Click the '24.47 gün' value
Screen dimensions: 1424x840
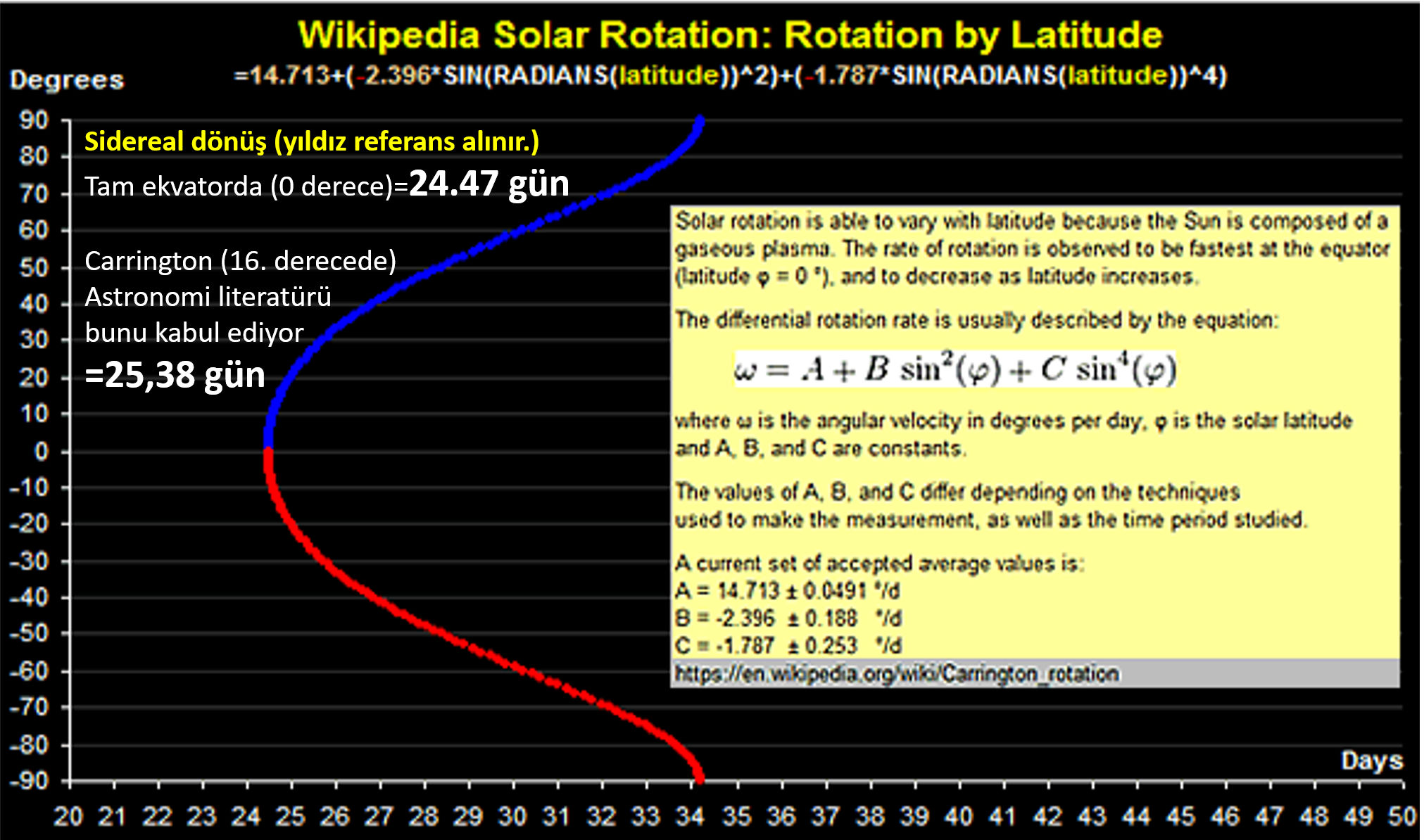pyautogui.click(x=489, y=184)
